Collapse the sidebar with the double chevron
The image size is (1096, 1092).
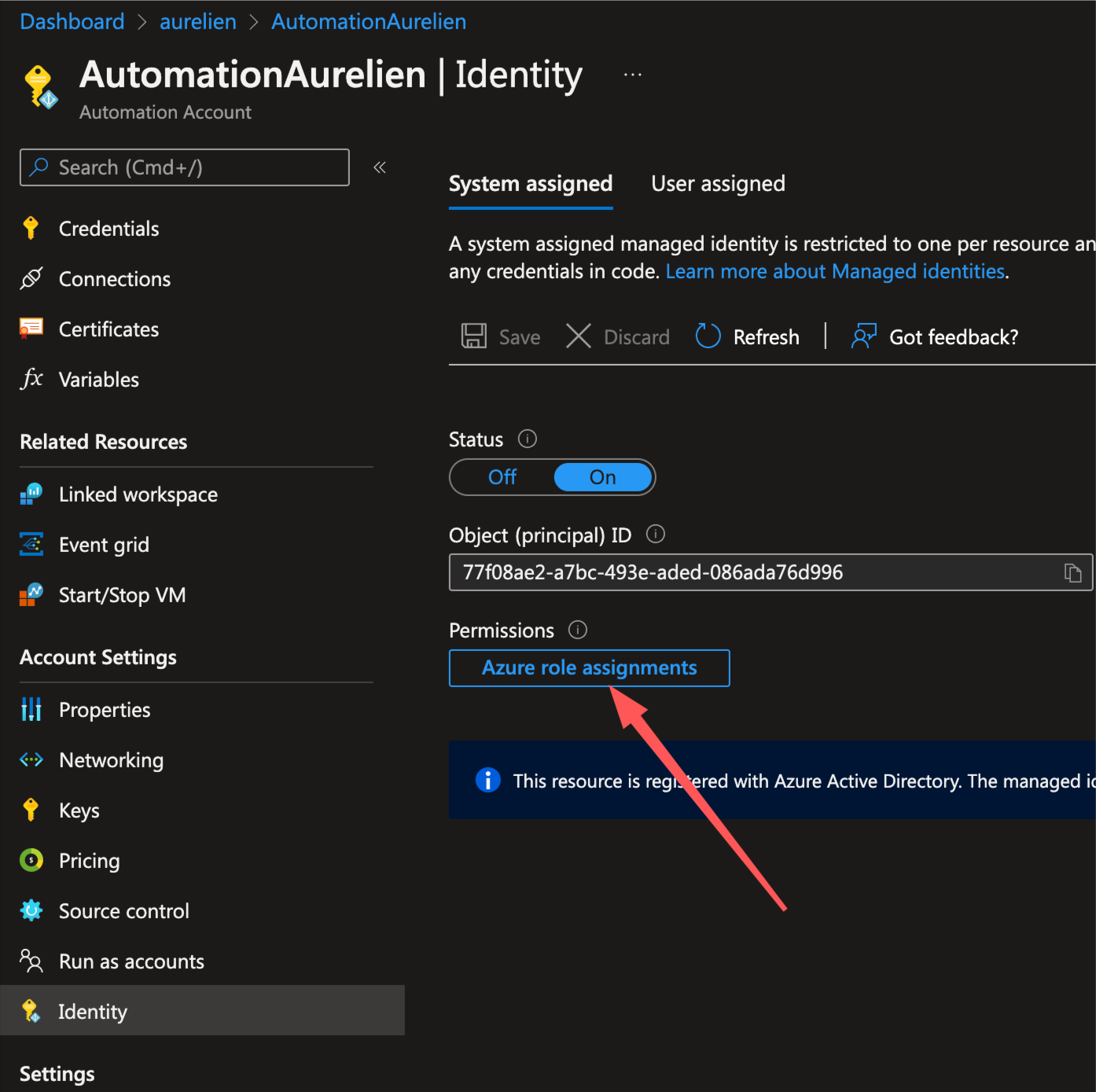[380, 167]
